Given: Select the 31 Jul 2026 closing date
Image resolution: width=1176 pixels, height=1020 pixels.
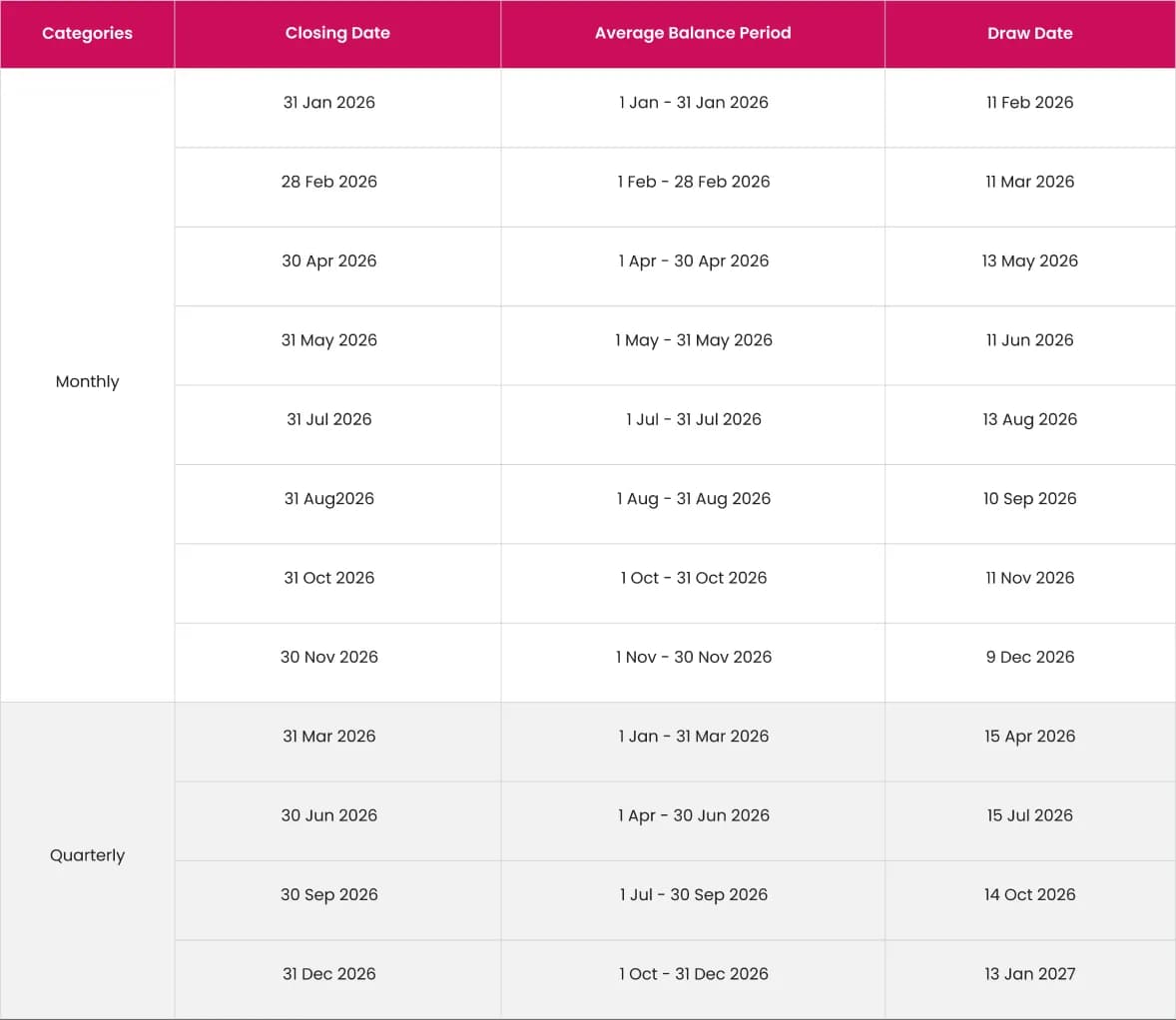Looking at the screenshot, I should pos(328,419).
